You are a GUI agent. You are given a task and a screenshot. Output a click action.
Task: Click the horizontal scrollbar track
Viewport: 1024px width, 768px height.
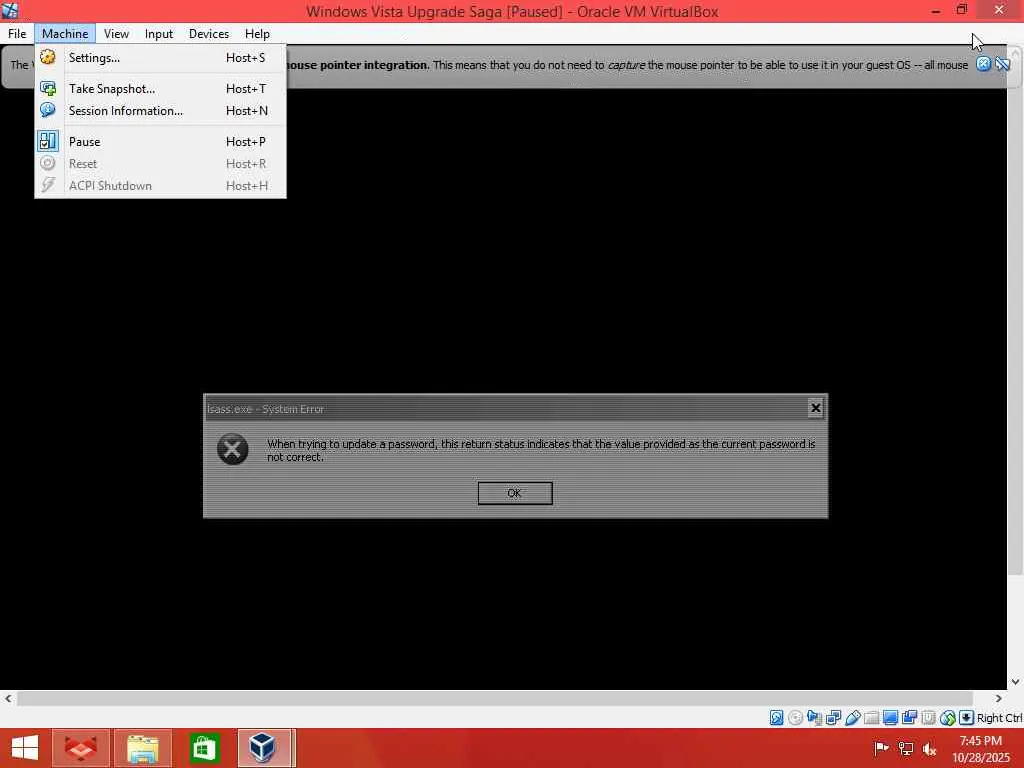[x=495, y=698]
